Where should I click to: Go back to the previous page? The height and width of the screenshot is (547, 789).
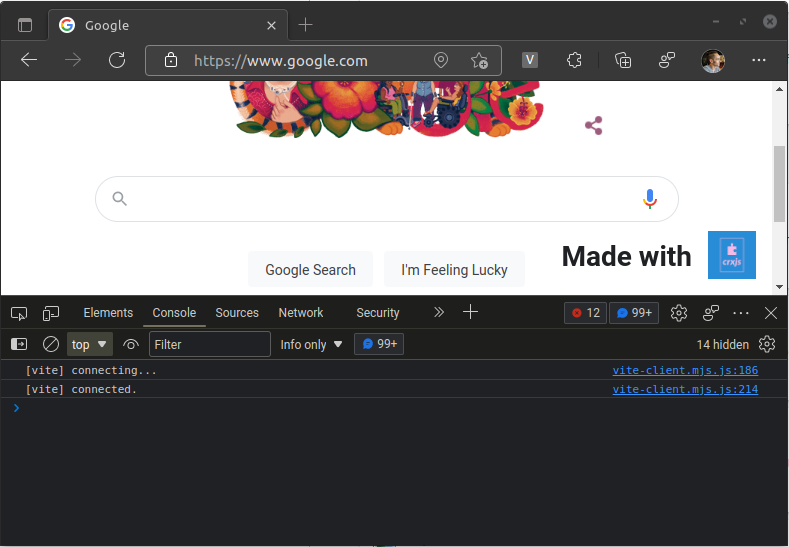(x=29, y=60)
